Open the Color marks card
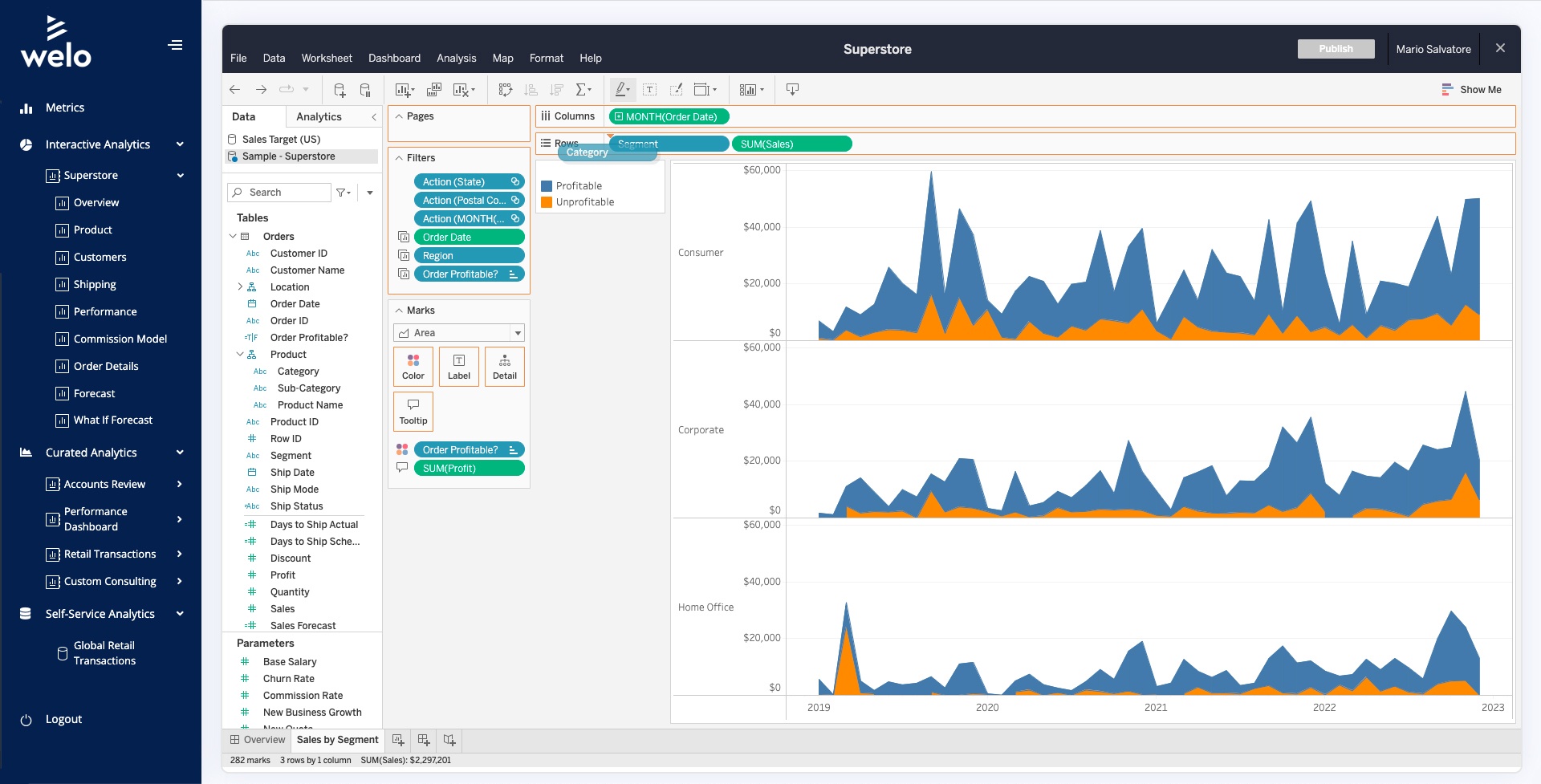Viewport: 1541px width, 784px height. coord(413,367)
